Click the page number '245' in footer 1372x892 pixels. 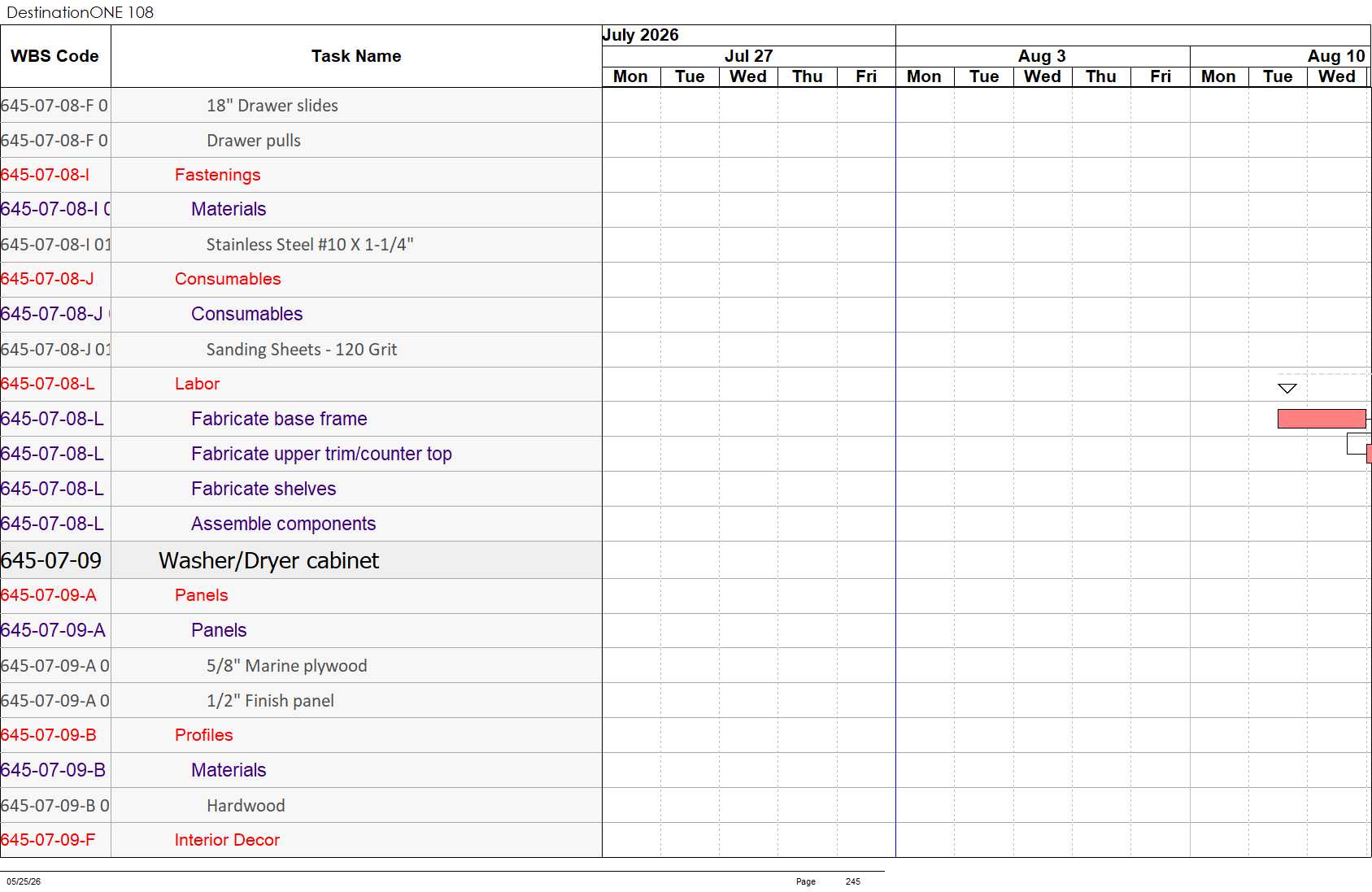tap(852, 881)
